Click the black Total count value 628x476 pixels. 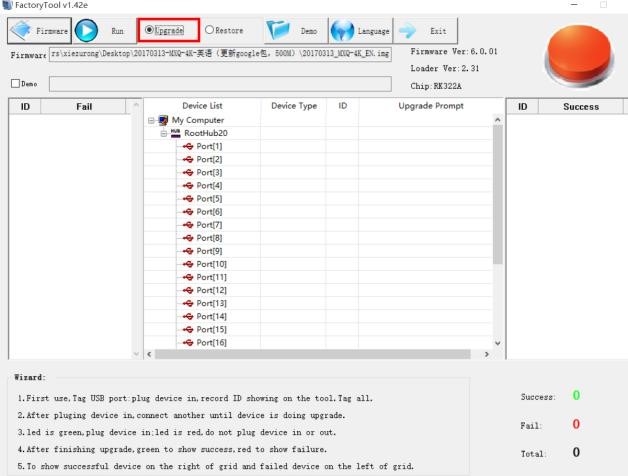pos(576,452)
